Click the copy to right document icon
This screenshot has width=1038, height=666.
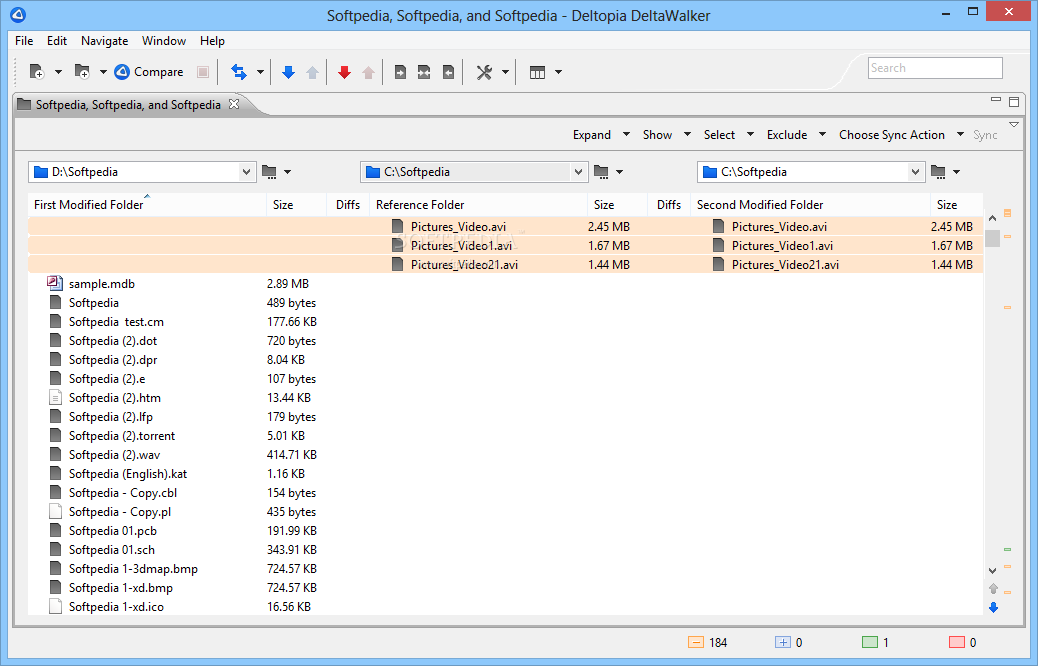point(400,71)
